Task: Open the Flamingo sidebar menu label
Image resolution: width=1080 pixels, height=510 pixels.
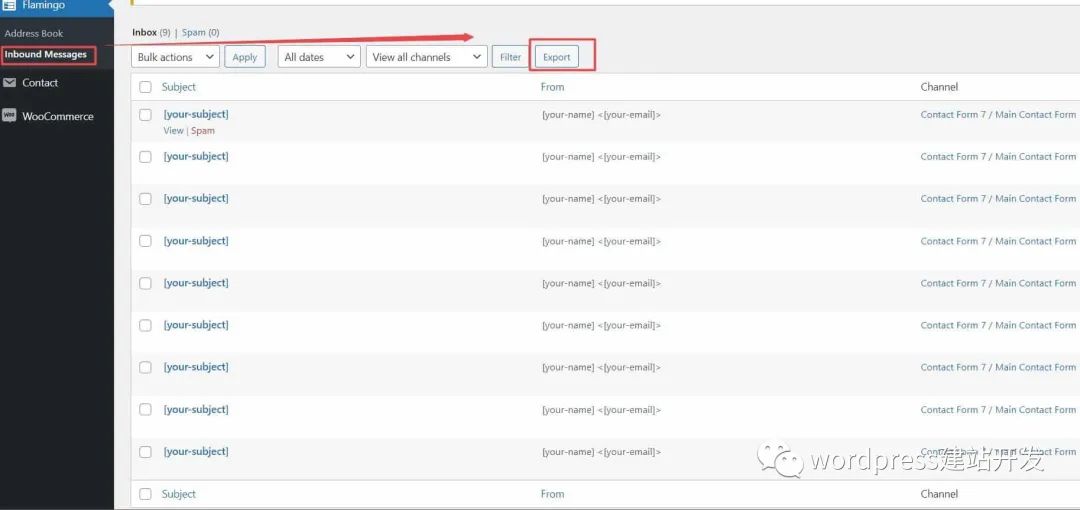Action: pyautogui.click(x=43, y=5)
